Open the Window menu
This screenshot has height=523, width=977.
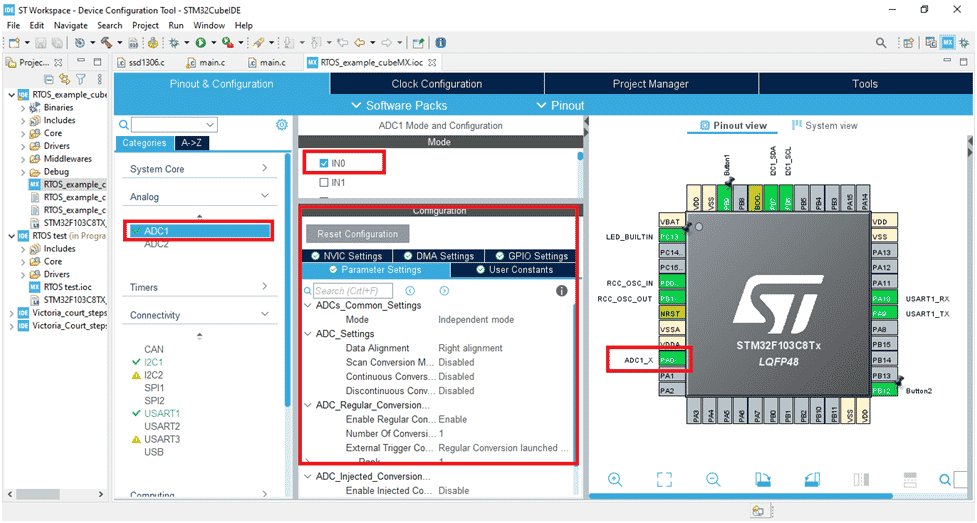(x=209, y=26)
